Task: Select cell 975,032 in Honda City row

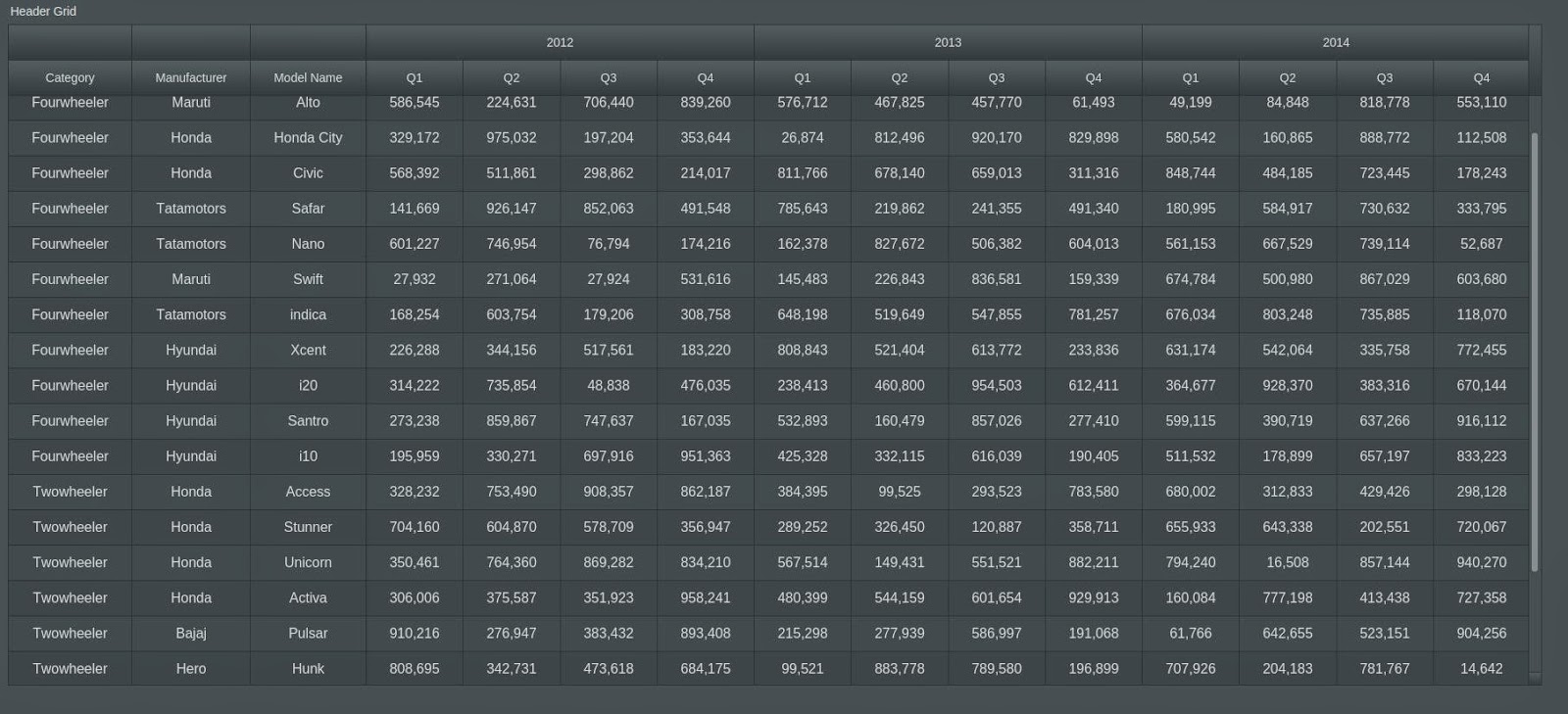Action: click(x=512, y=138)
